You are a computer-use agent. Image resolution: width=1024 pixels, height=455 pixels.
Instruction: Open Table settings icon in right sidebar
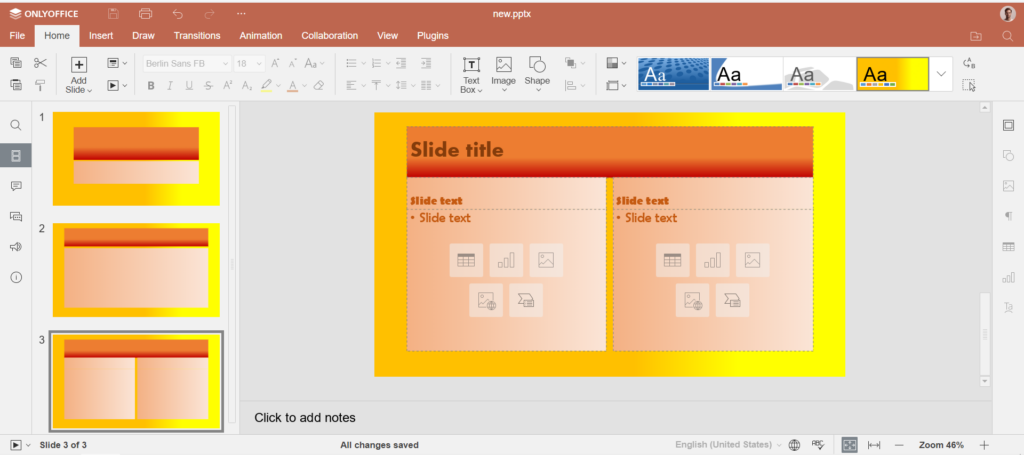point(1008,247)
